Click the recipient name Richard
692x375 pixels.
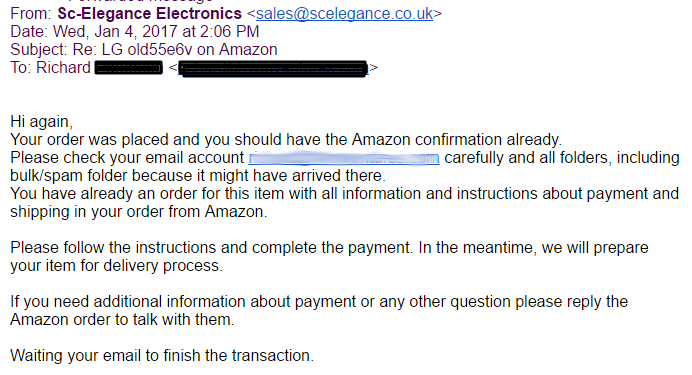pos(63,68)
